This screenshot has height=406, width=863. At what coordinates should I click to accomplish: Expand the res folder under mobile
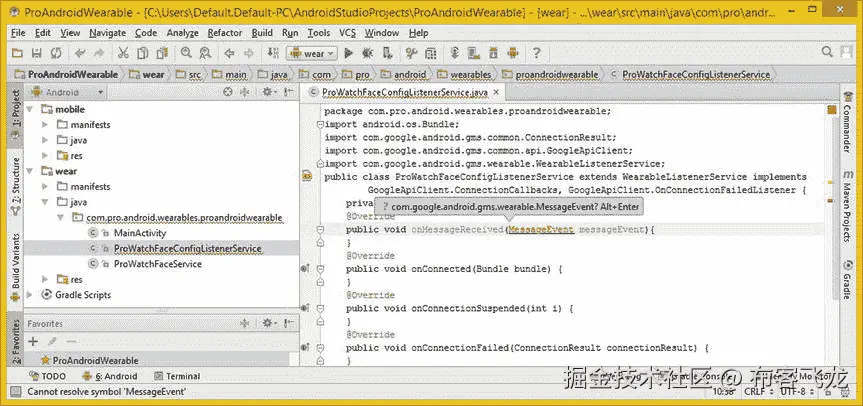45,156
